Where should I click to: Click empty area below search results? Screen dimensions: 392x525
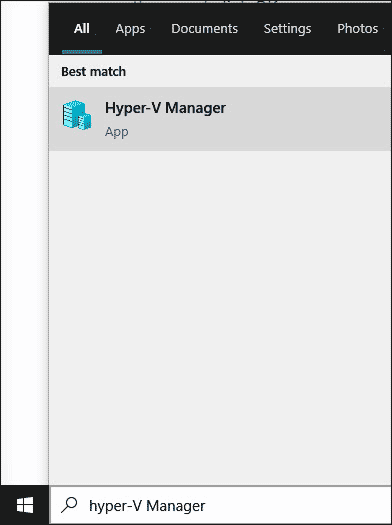pyautogui.click(x=220, y=317)
